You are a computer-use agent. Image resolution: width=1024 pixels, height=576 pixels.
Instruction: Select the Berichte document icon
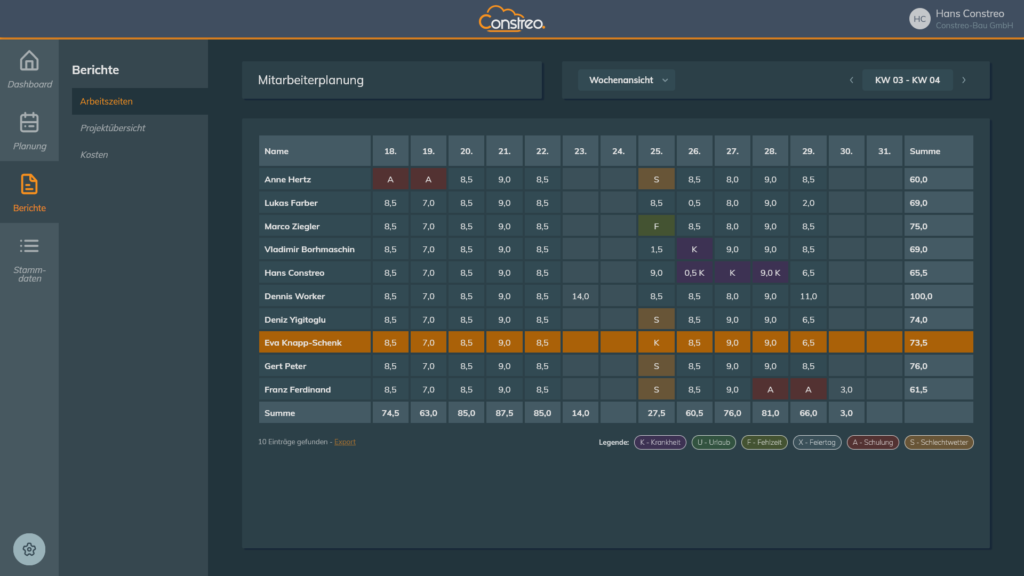(29, 184)
